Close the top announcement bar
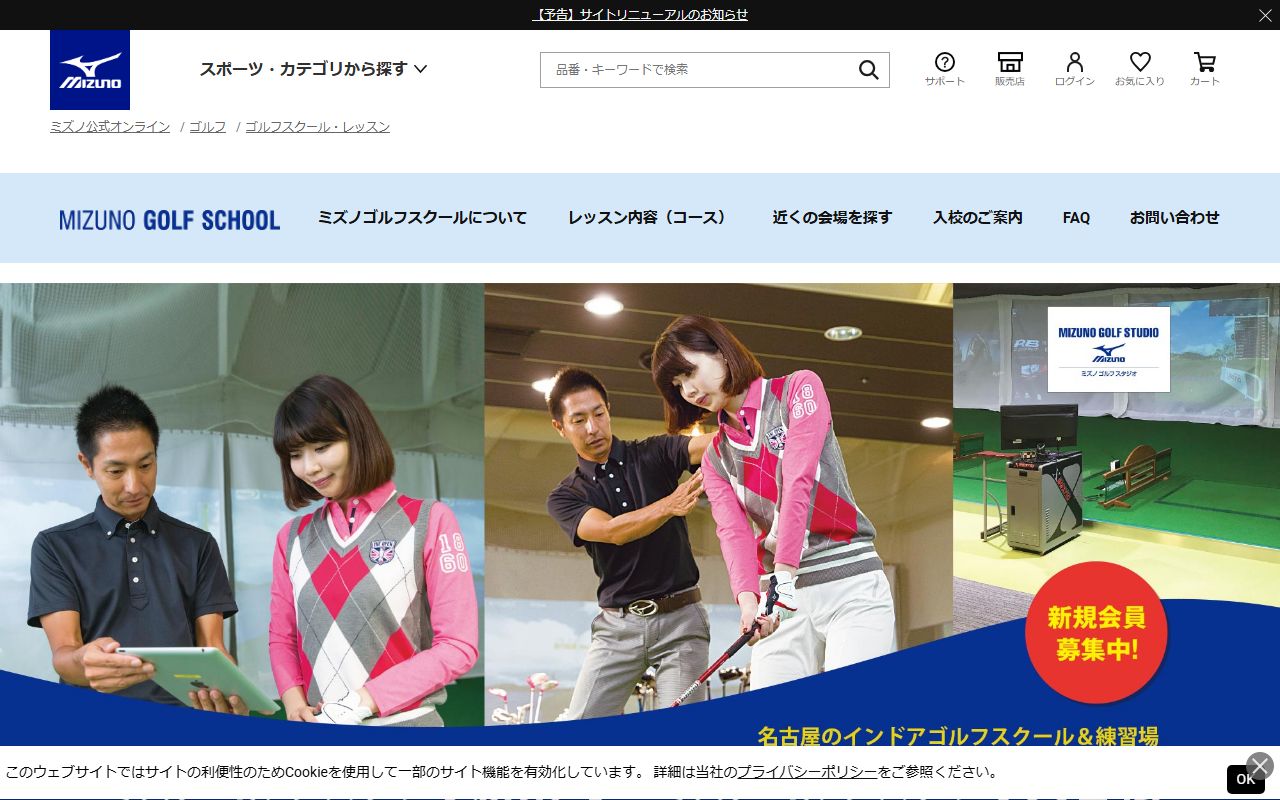The image size is (1280, 800). point(1265,15)
